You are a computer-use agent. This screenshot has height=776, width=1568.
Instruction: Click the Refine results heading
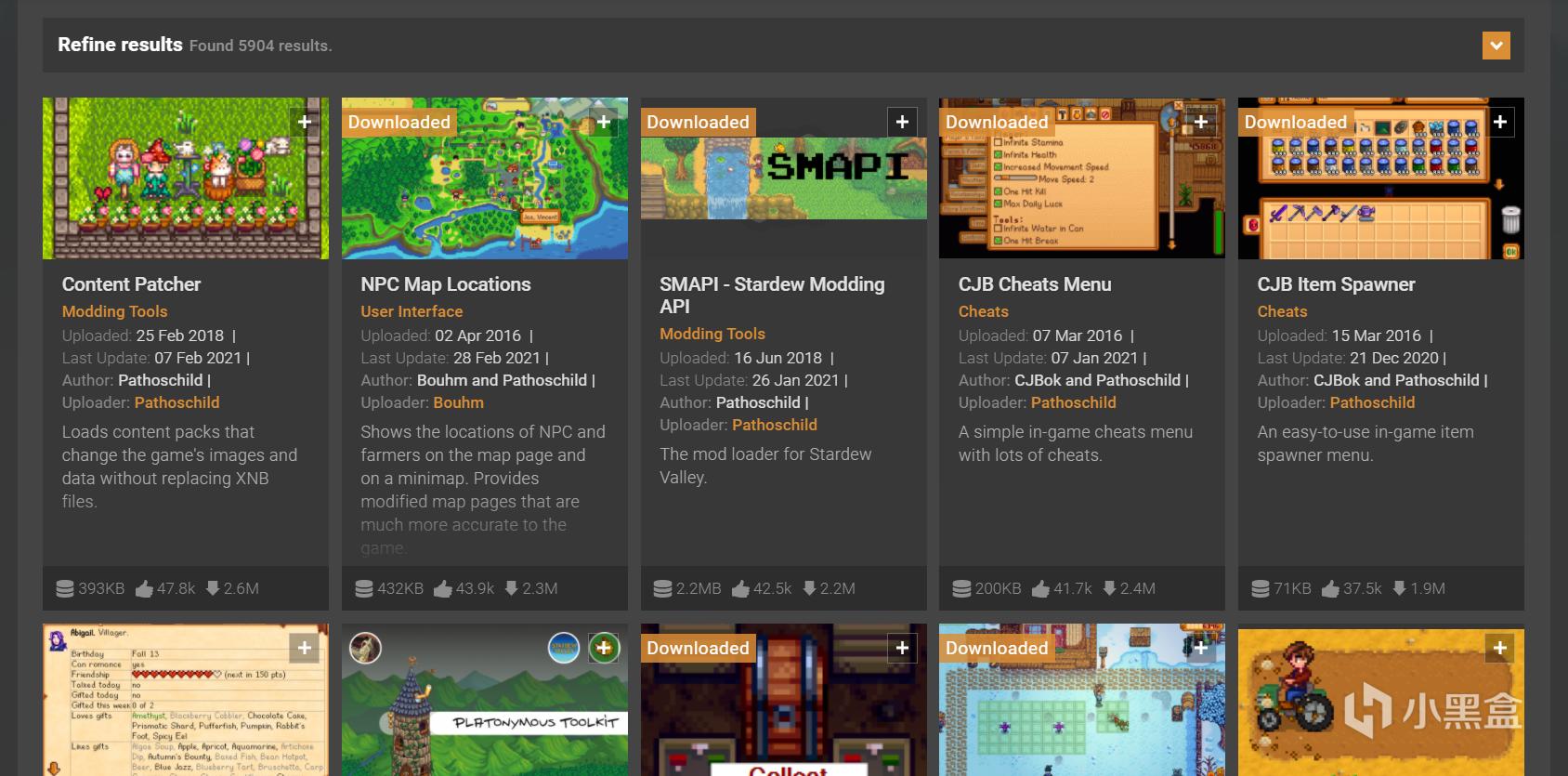120,45
